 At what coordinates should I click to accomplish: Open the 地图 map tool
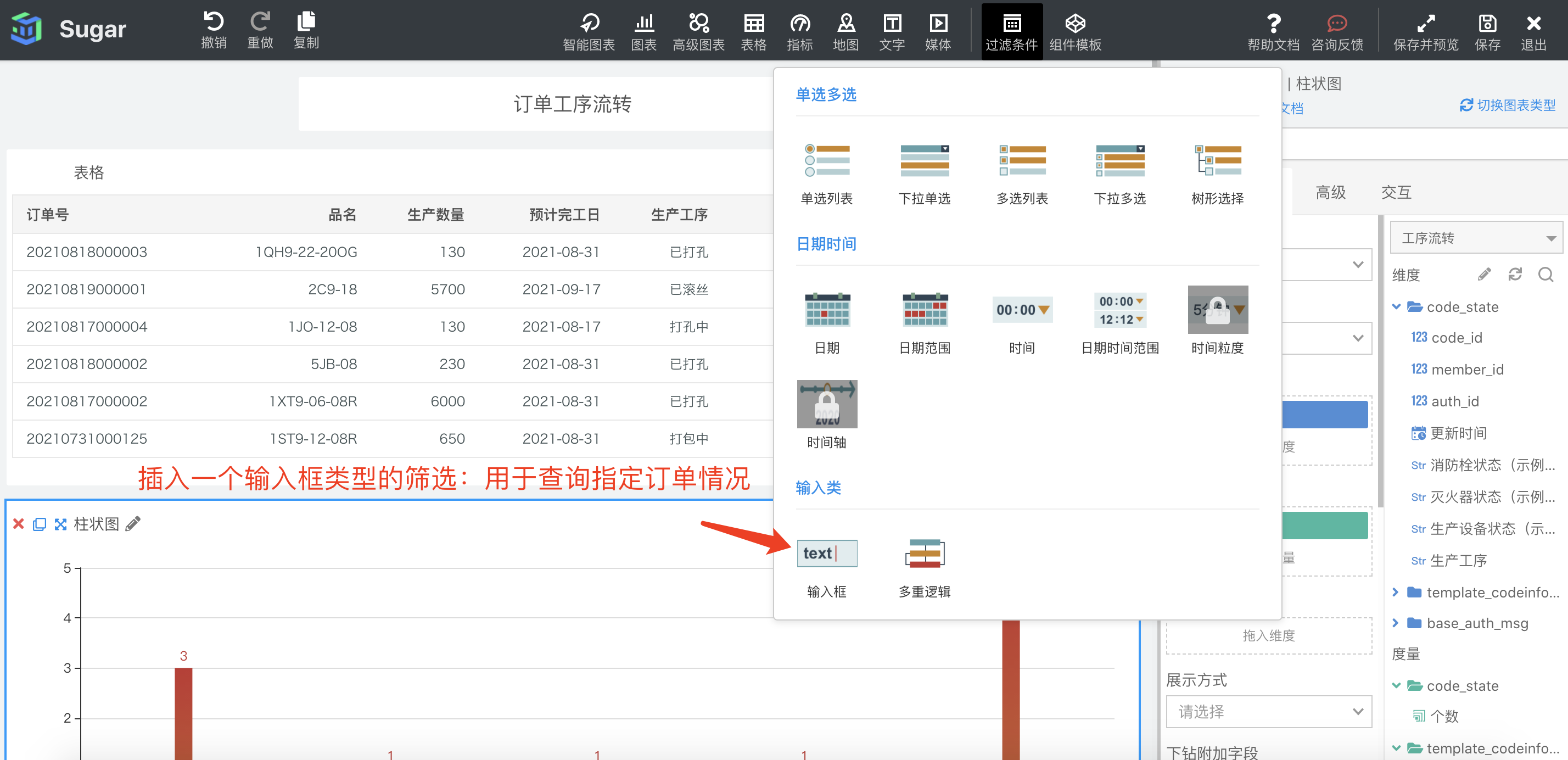(x=846, y=32)
